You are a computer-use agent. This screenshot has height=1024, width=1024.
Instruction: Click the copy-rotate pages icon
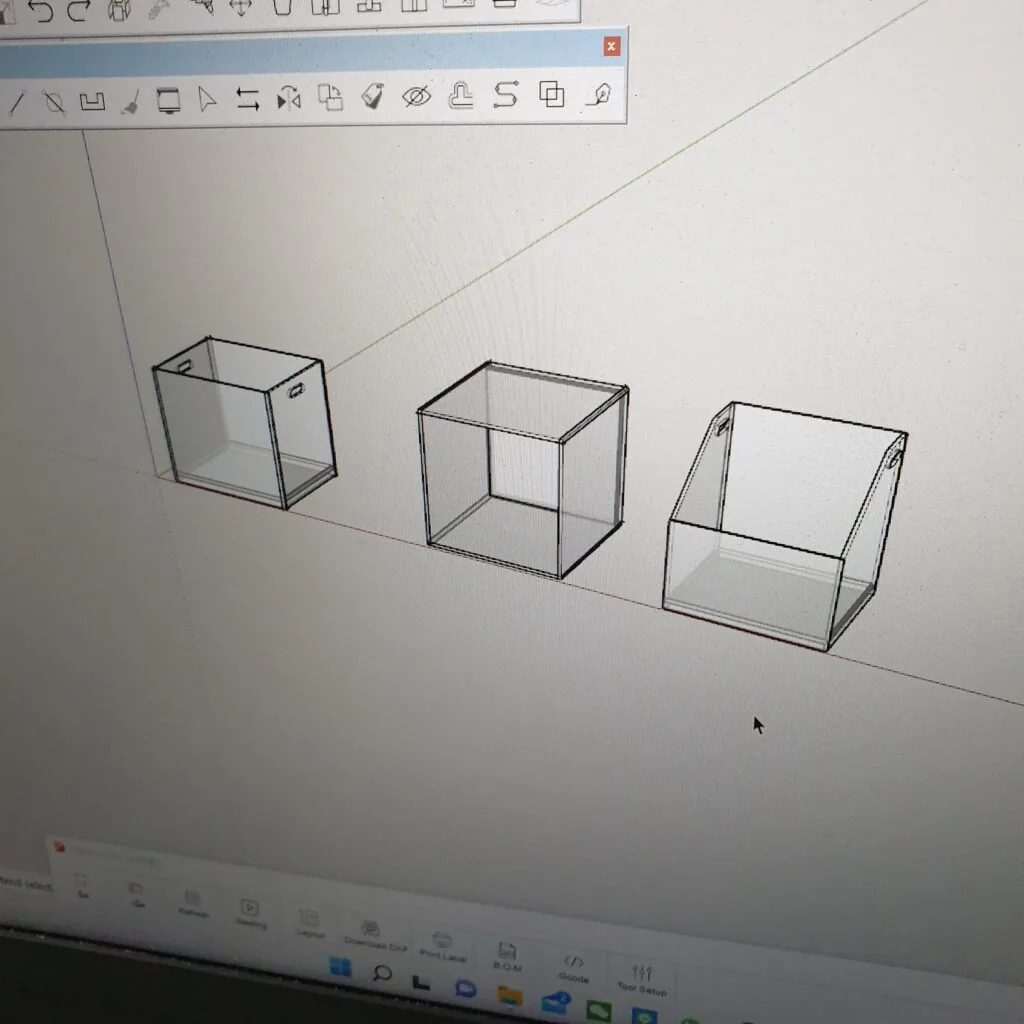[x=330, y=97]
